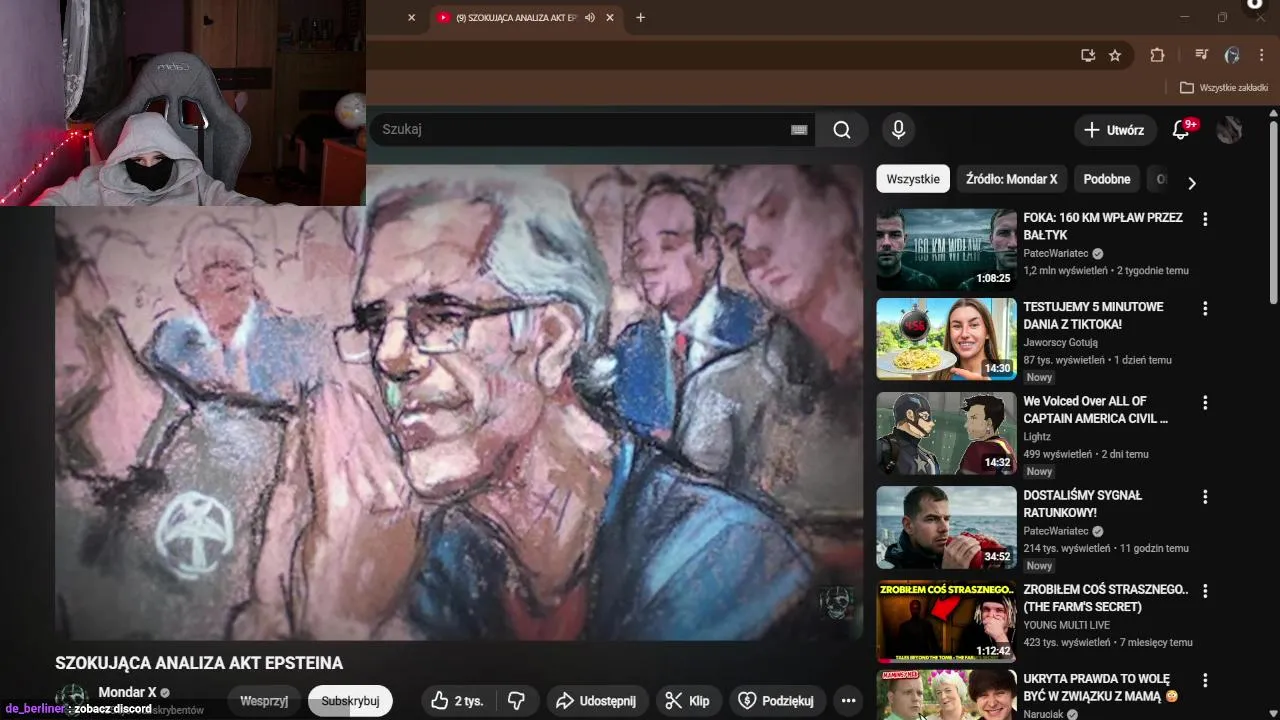Open the DOSTALIŚMY SYGNAŁ RATUNKOWY thumbnail

946,527
